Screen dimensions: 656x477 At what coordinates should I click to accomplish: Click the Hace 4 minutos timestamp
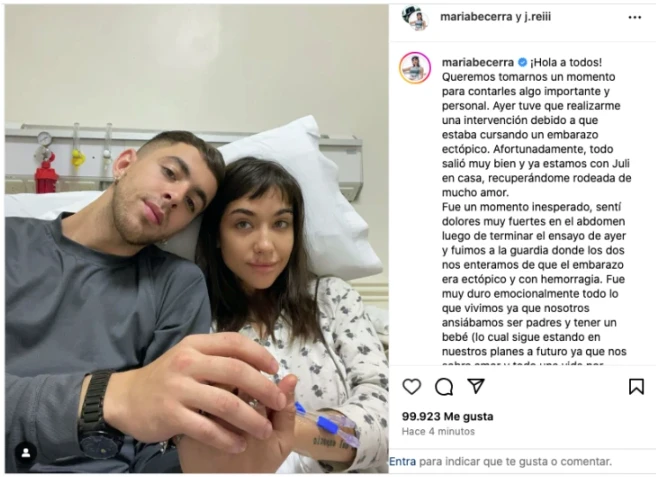pyautogui.click(x=438, y=431)
